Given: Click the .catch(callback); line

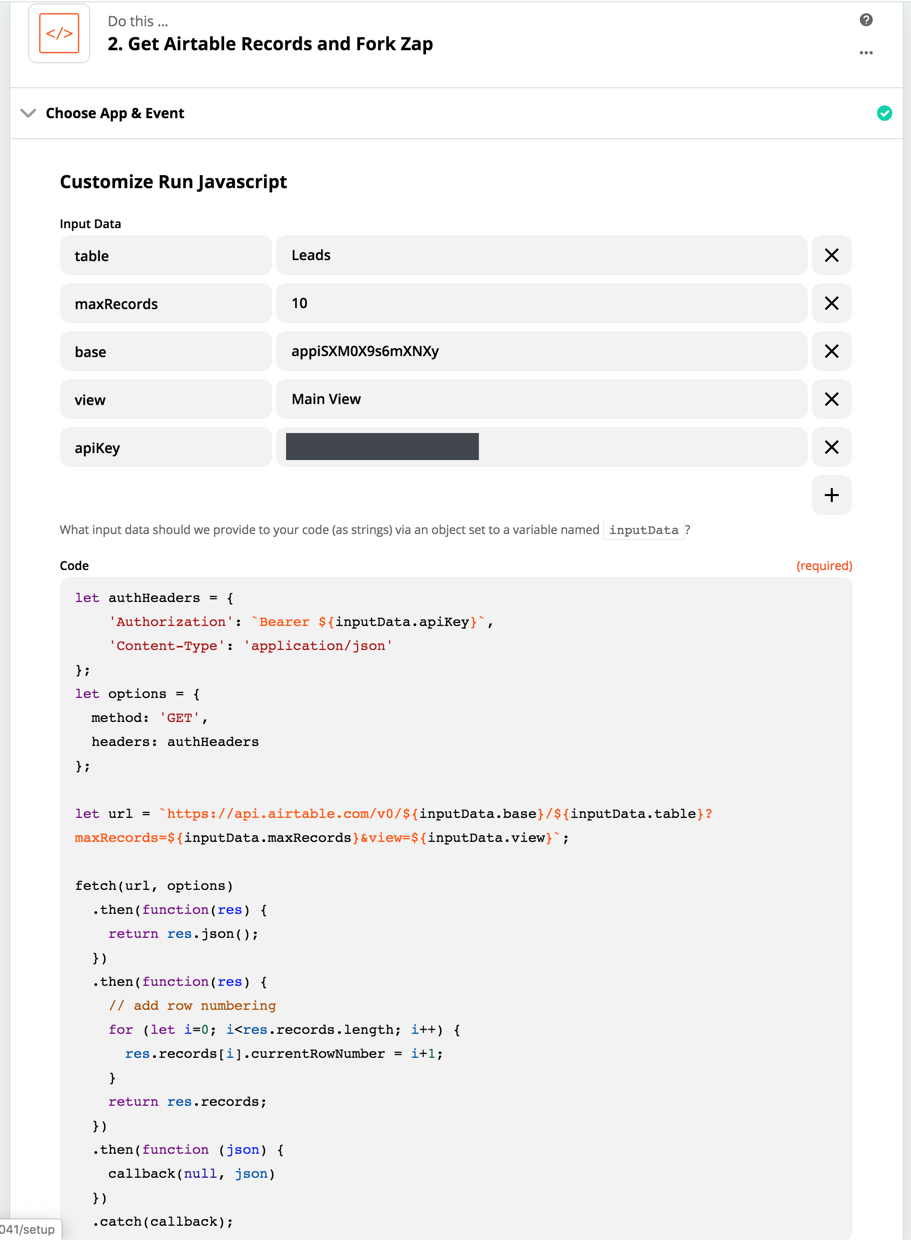Looking at the screenshot, I should tap(162, 1221).
